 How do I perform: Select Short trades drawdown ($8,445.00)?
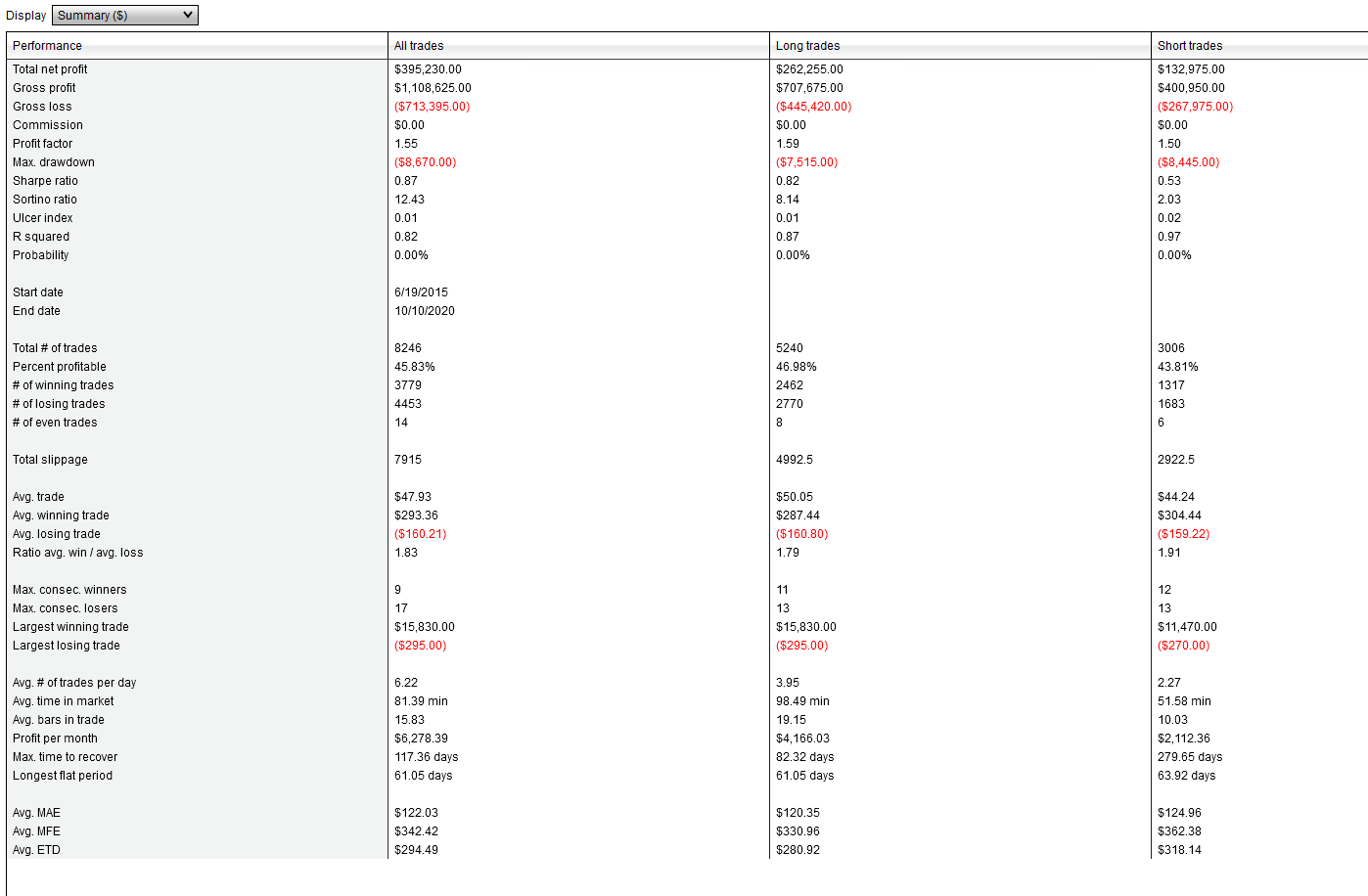coord(1188,162)
